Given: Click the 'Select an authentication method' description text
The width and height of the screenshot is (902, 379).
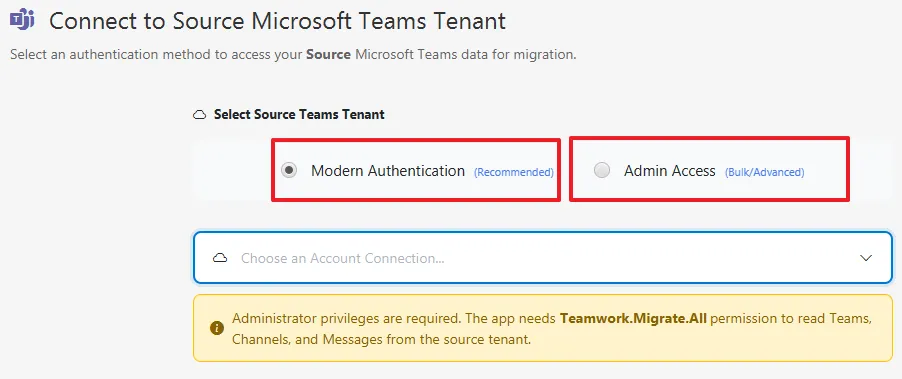Looking at the screenshot, I should (293, 55).
